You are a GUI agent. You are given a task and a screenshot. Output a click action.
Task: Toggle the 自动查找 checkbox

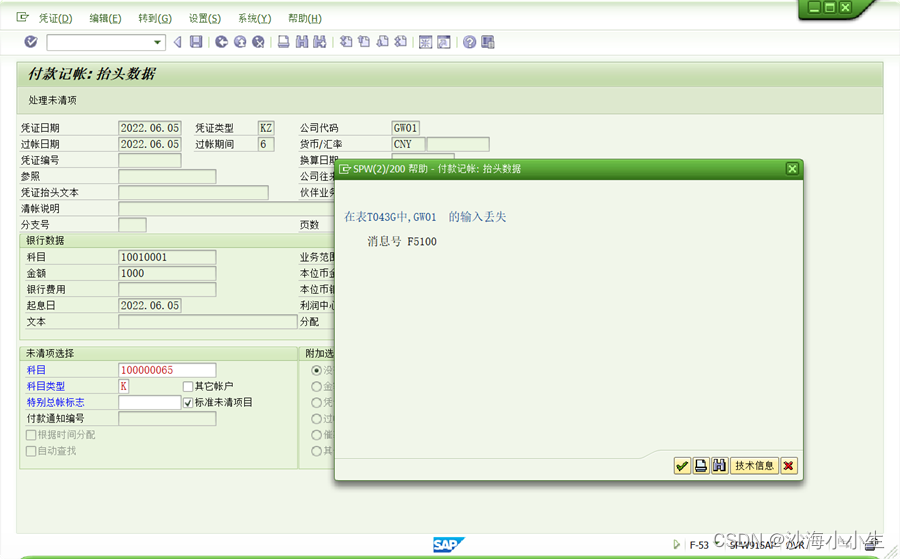(x=31, y=451)
